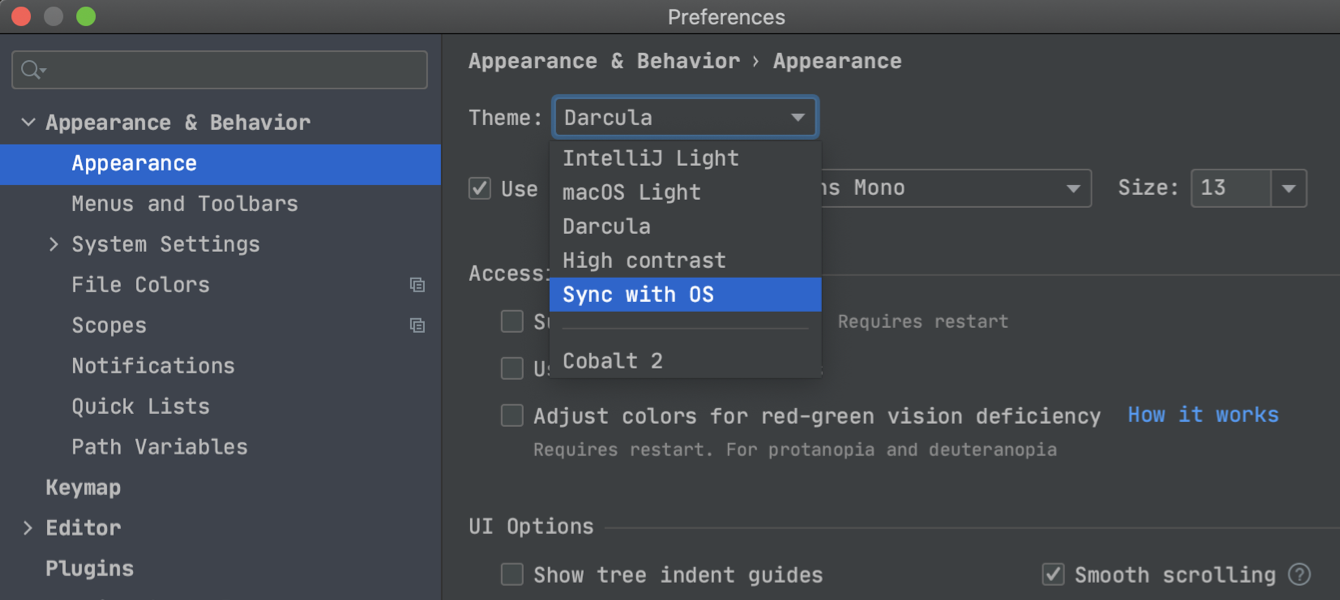The height and width of the screenshot is (600, 1340).
Task: Click the Size value field showing 13
Action: [1231, 188]
